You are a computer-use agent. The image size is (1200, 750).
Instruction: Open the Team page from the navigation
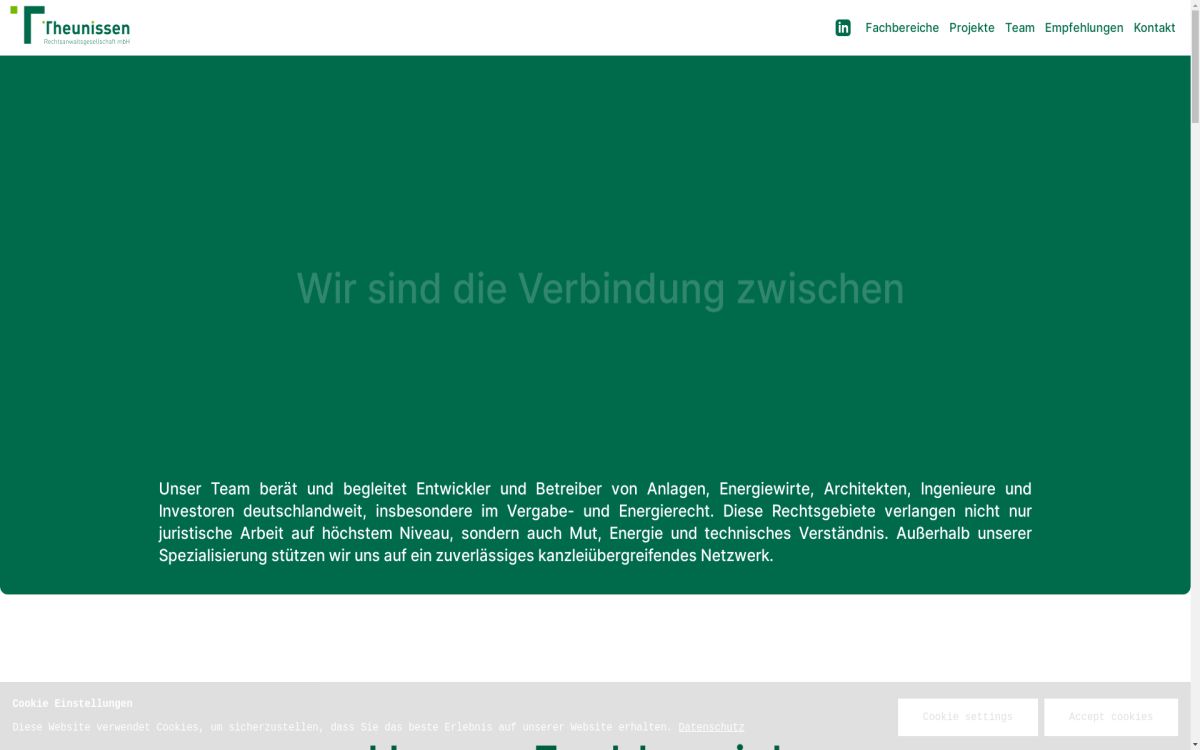point(1020,27)
